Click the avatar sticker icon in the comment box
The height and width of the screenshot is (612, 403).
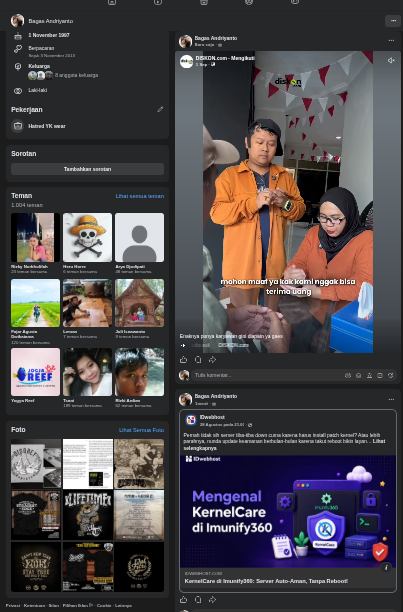348,375
